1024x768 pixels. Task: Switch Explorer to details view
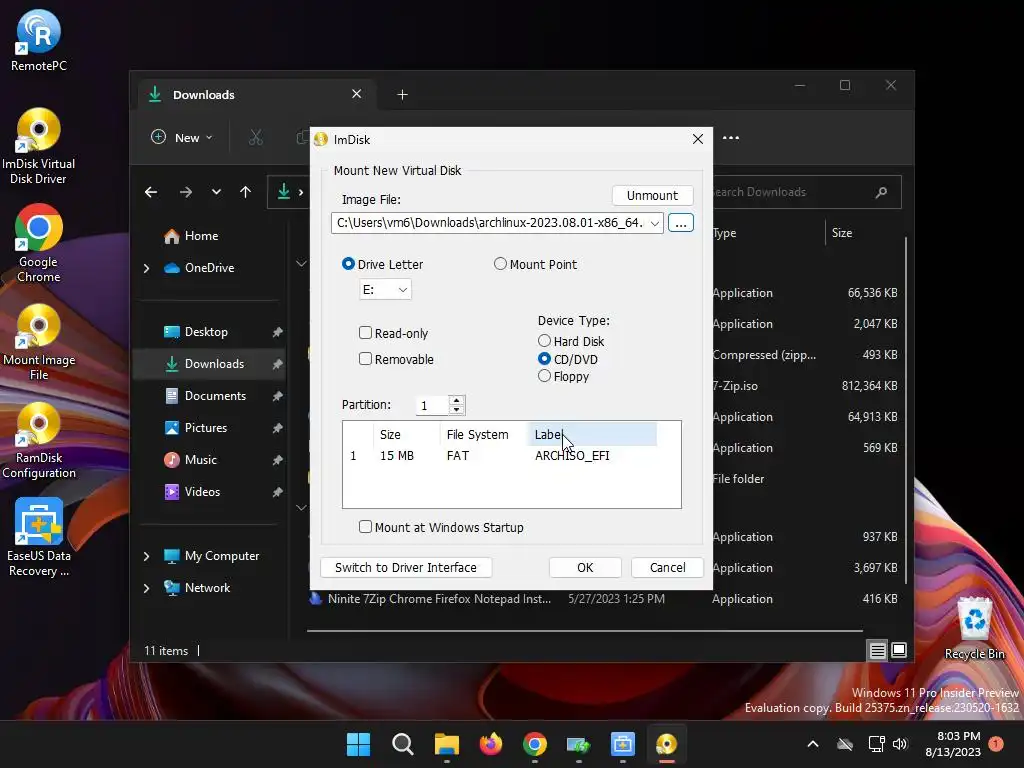coord(877,650)
